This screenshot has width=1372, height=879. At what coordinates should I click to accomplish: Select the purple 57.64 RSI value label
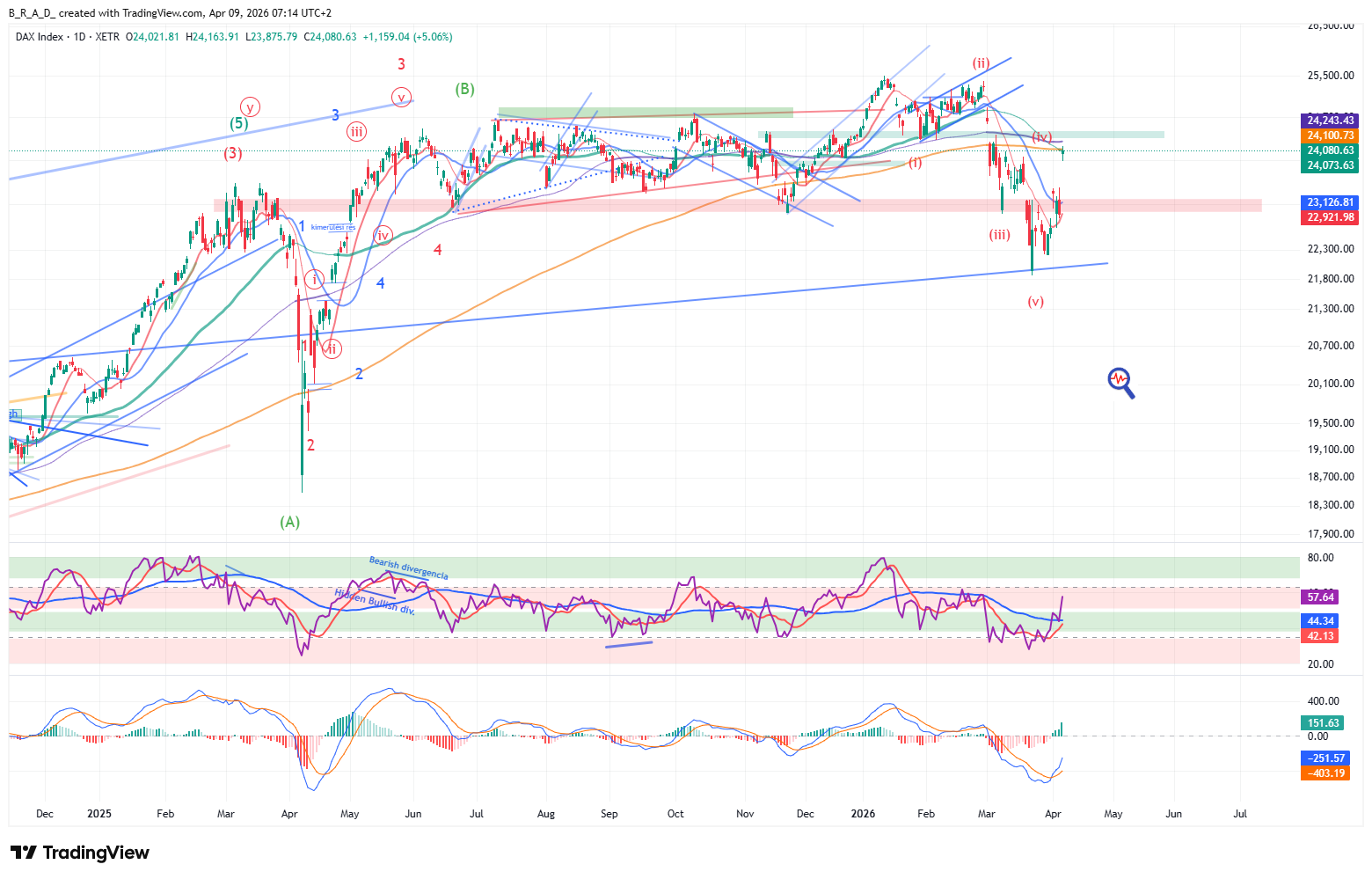point(1321,597)
